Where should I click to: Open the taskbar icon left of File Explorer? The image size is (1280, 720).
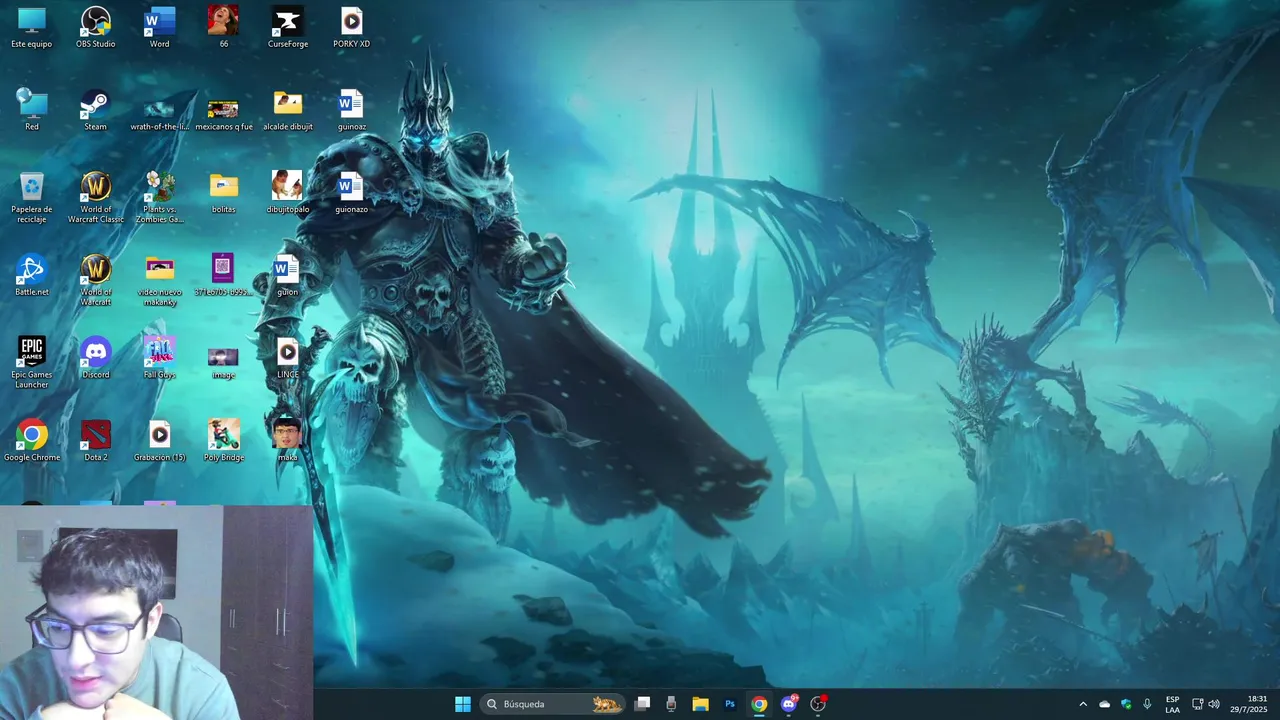(x=671, y=704)
